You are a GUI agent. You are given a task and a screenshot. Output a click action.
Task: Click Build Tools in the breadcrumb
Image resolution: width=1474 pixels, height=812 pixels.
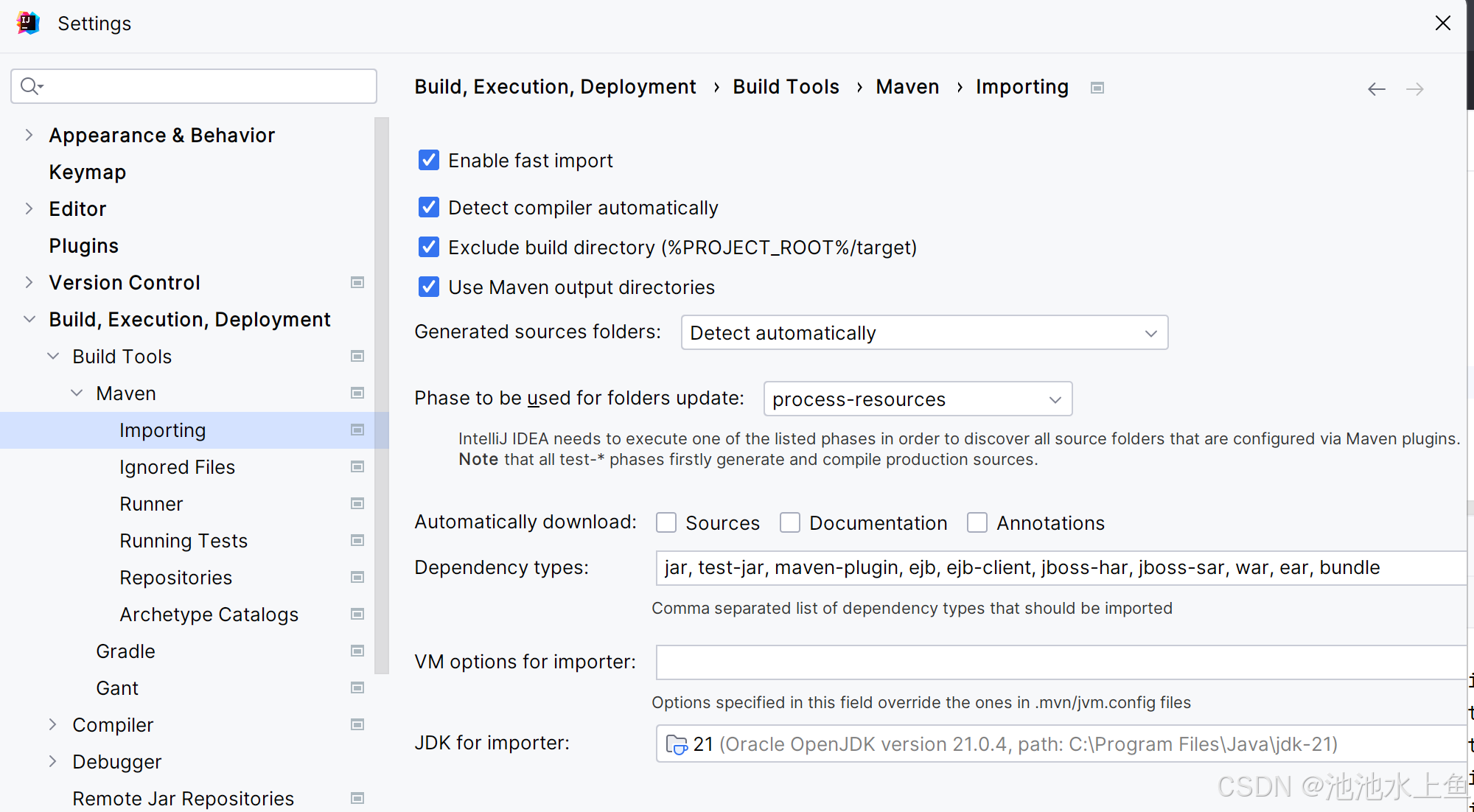[x=785, y=87]
